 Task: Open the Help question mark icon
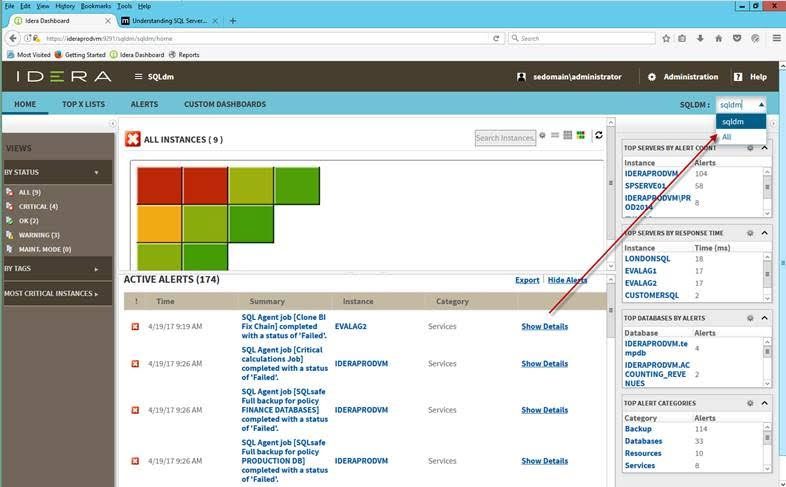738,77
